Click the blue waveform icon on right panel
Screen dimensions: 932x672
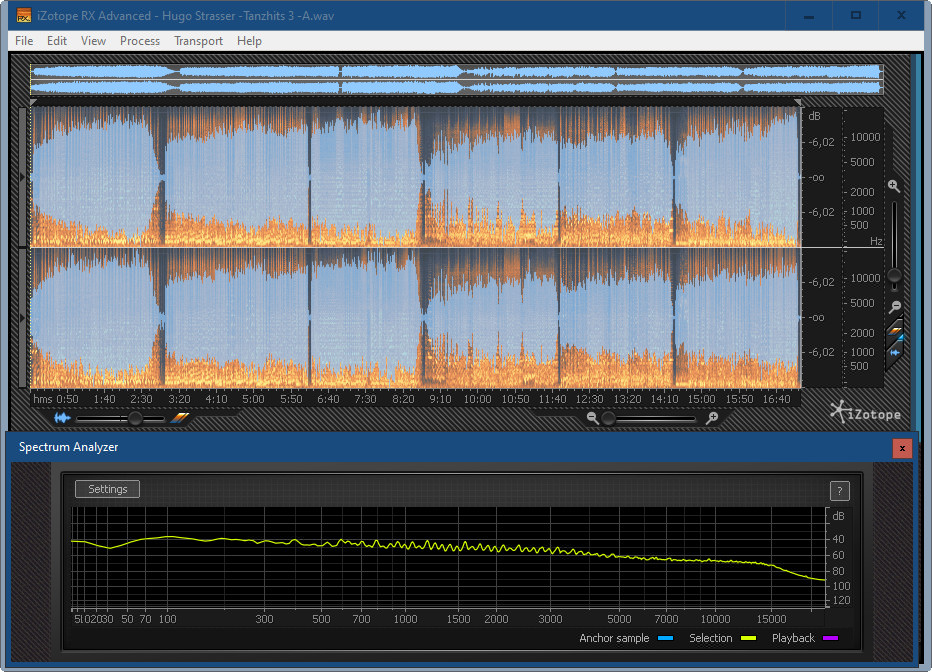[x=895, y=352]
